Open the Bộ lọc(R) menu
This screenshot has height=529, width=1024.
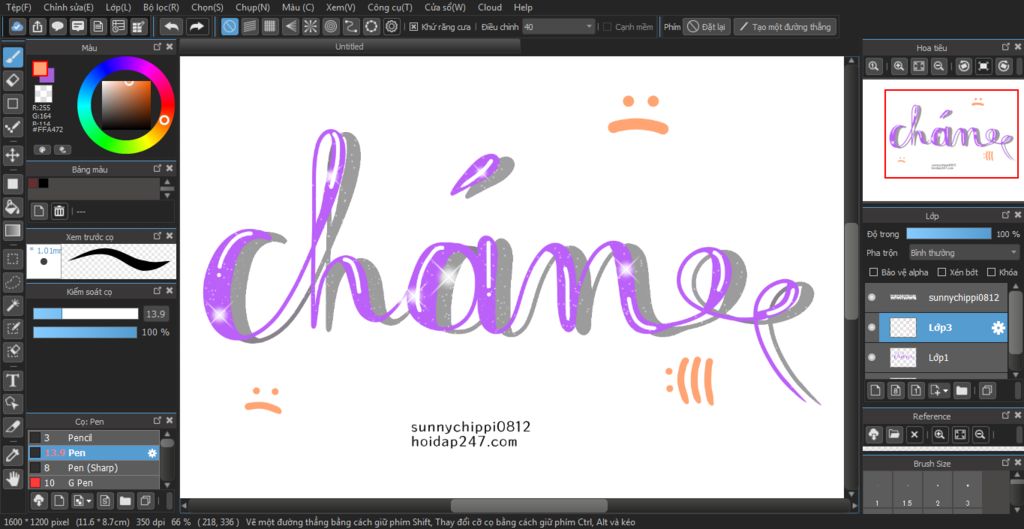click(161, 7)
